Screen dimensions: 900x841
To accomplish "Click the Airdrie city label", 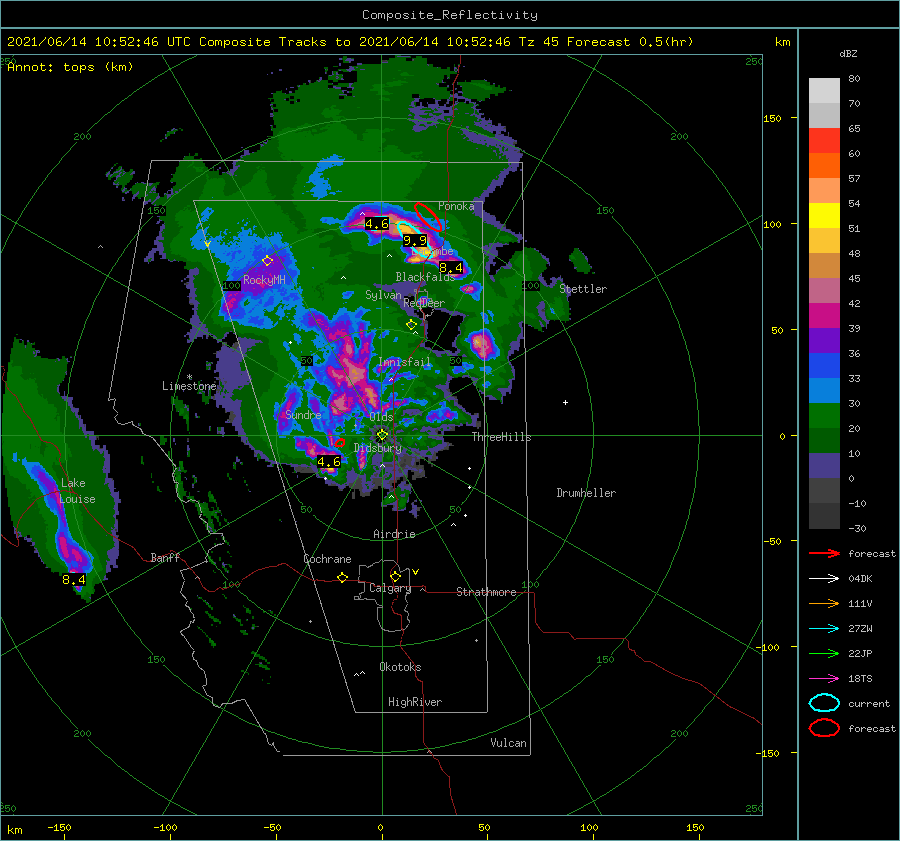I will coord(394,534).
